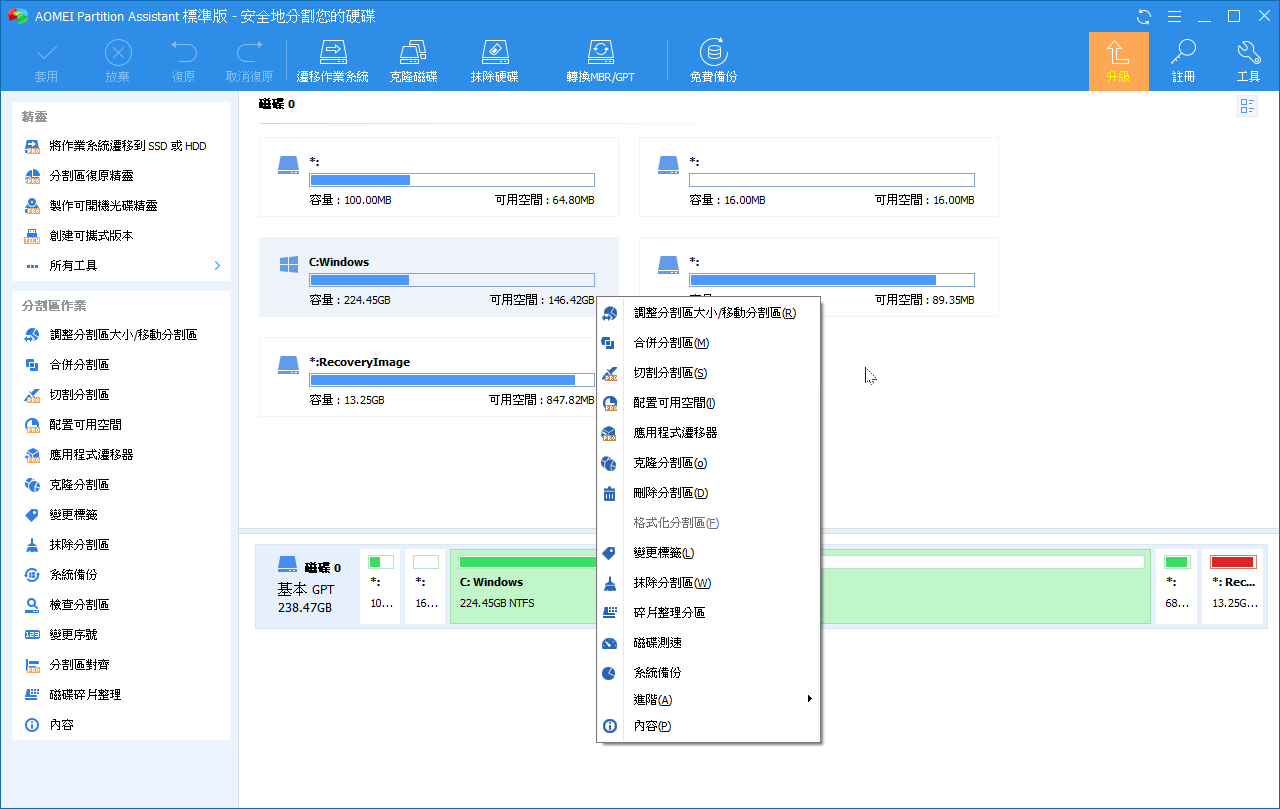This screenshot has height=809, width=1280.
Task: Select the 16... partition block in disk map
Action: 425,587
